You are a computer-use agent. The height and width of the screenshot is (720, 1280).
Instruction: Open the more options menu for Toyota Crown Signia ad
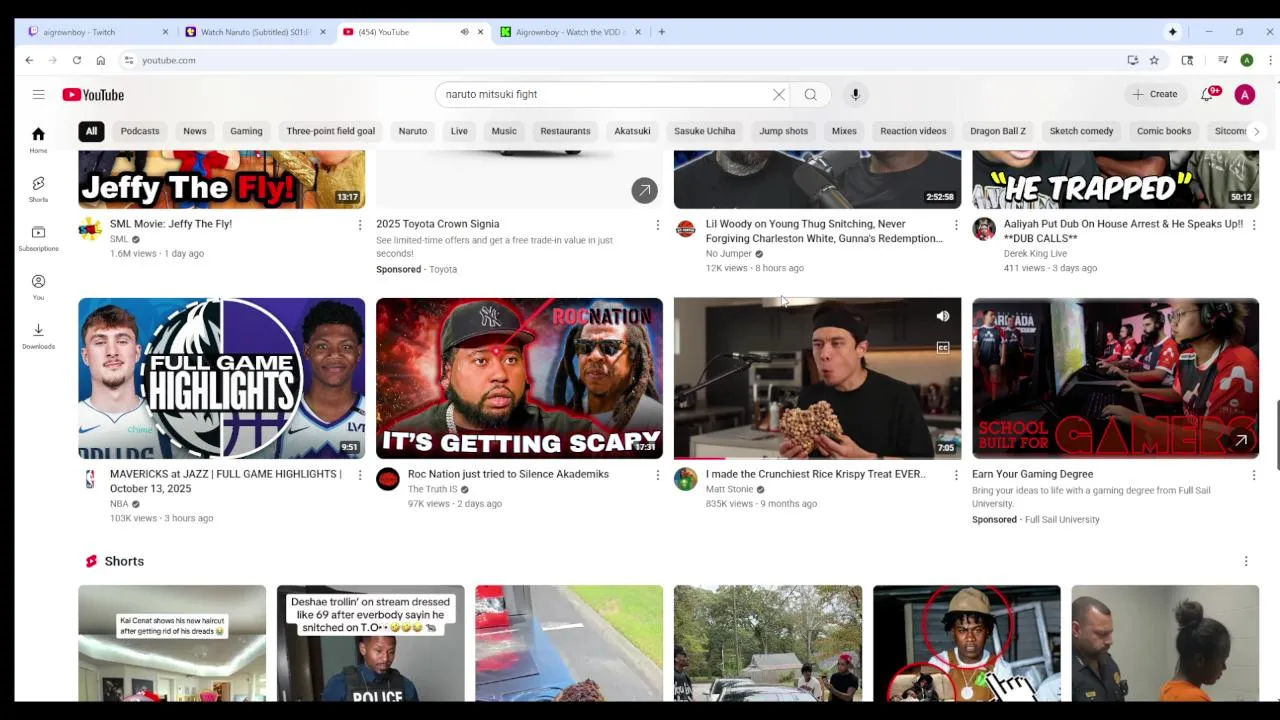click(x=657, y=225)
